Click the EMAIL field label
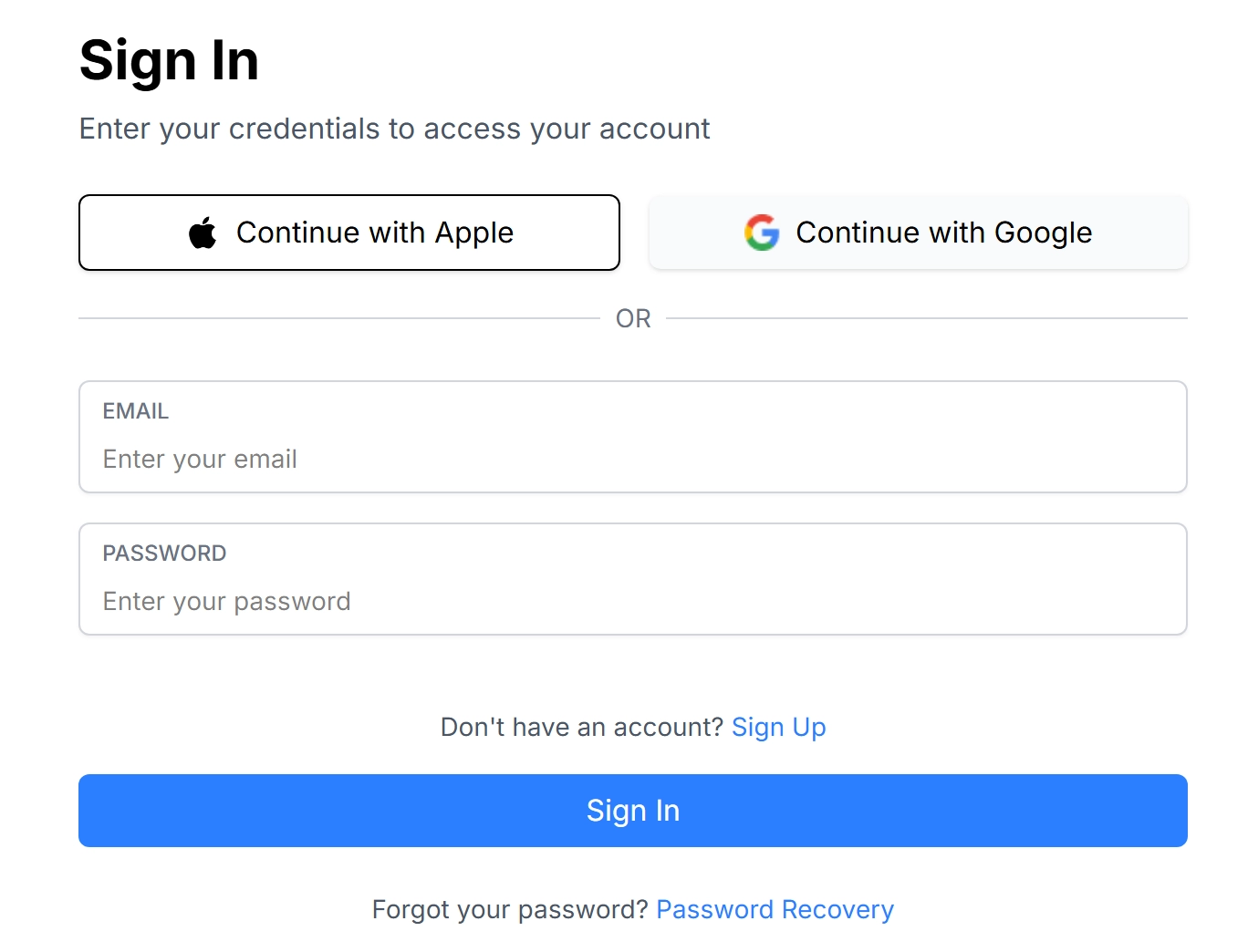 tap(136, 411)
